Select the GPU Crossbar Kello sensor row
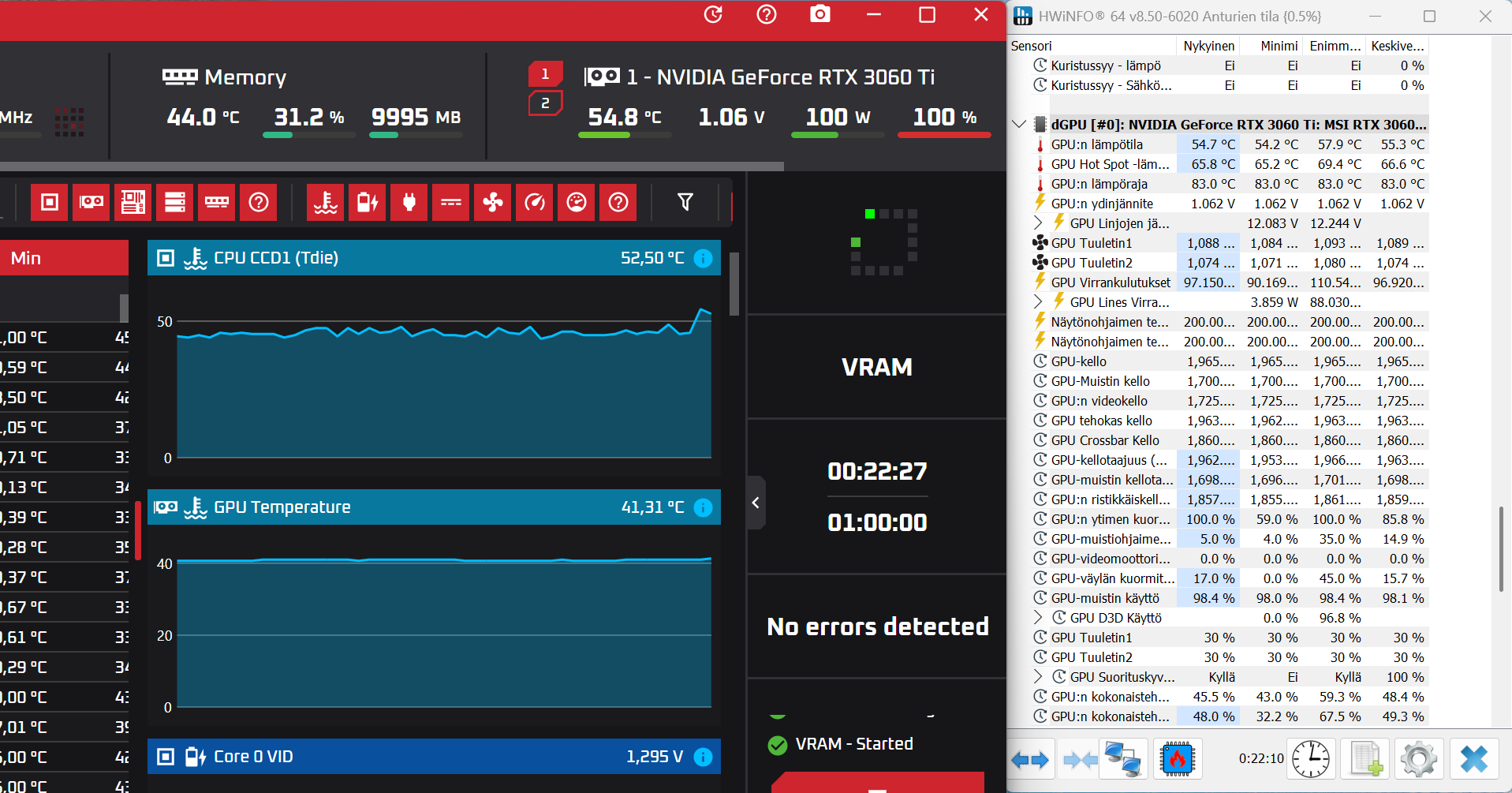Screen dimensions: 1512x793 pos(1230,440)
